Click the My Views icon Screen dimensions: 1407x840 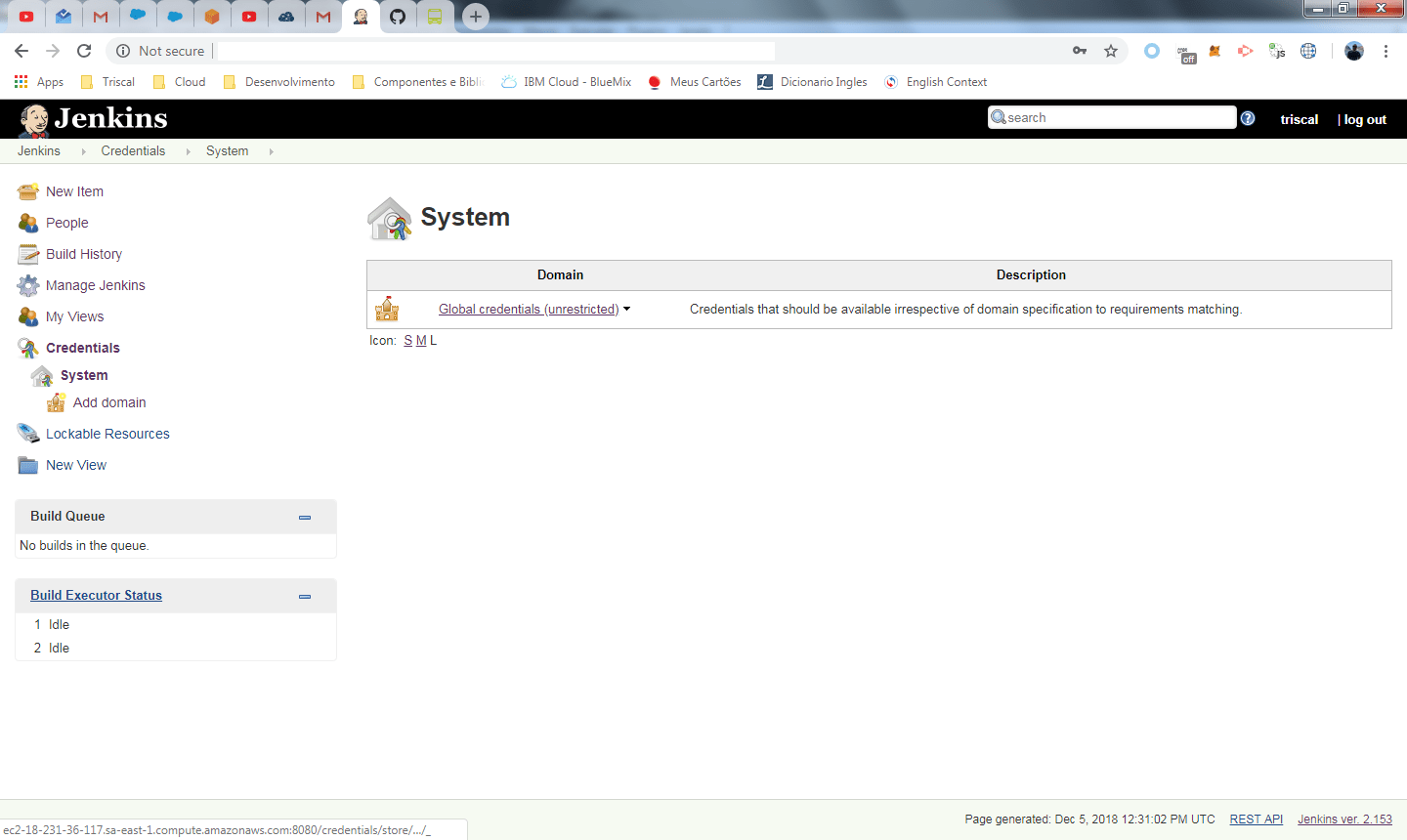(x=28, y=316)
